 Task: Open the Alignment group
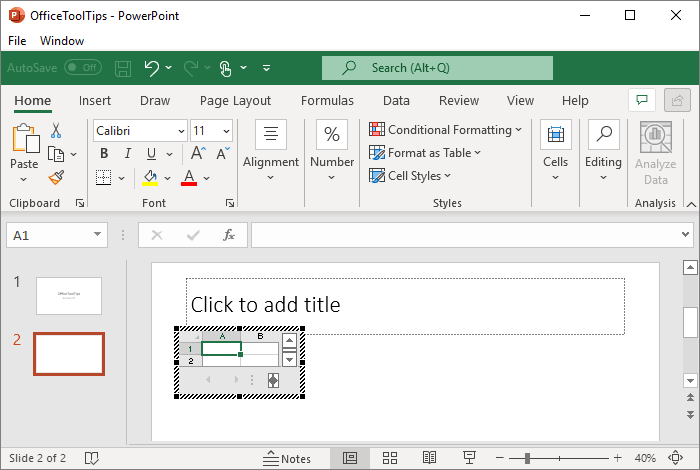(x=271, y=150)
